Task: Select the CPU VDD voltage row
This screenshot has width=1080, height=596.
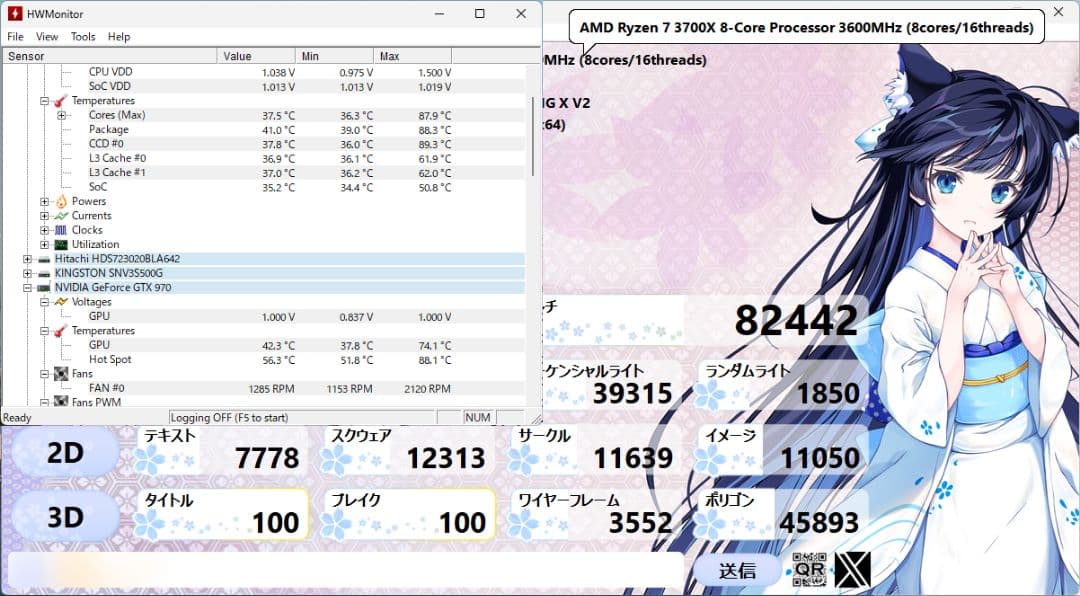Action: pos(264,72)
